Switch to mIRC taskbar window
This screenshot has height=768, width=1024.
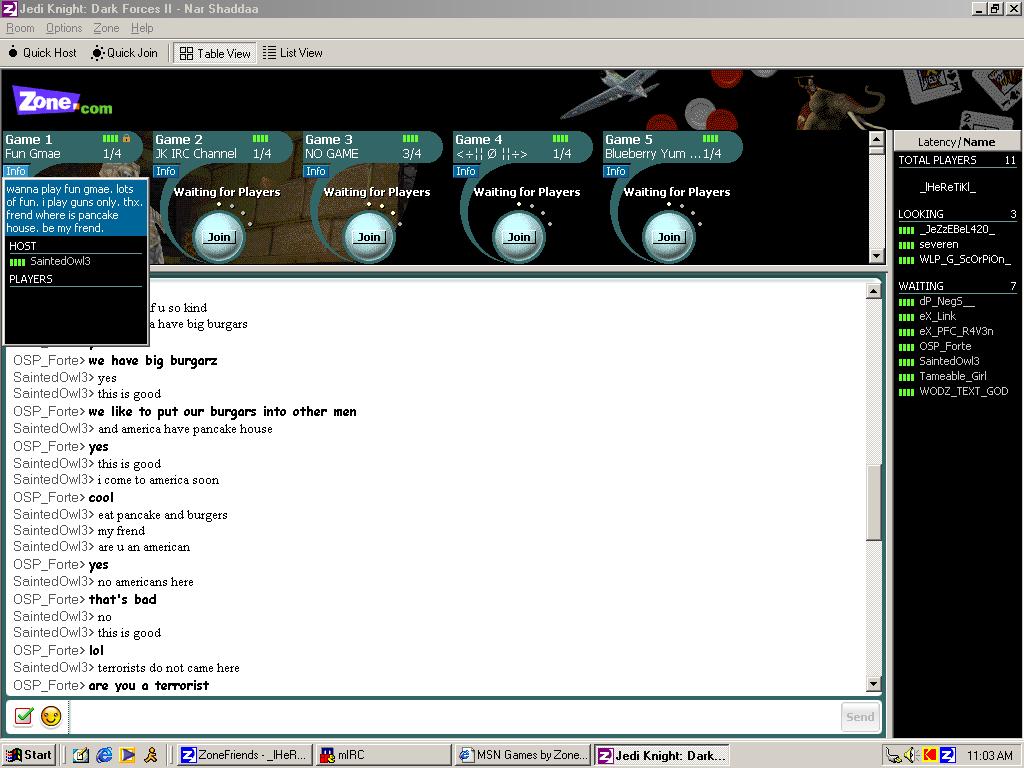coord(383,756)
